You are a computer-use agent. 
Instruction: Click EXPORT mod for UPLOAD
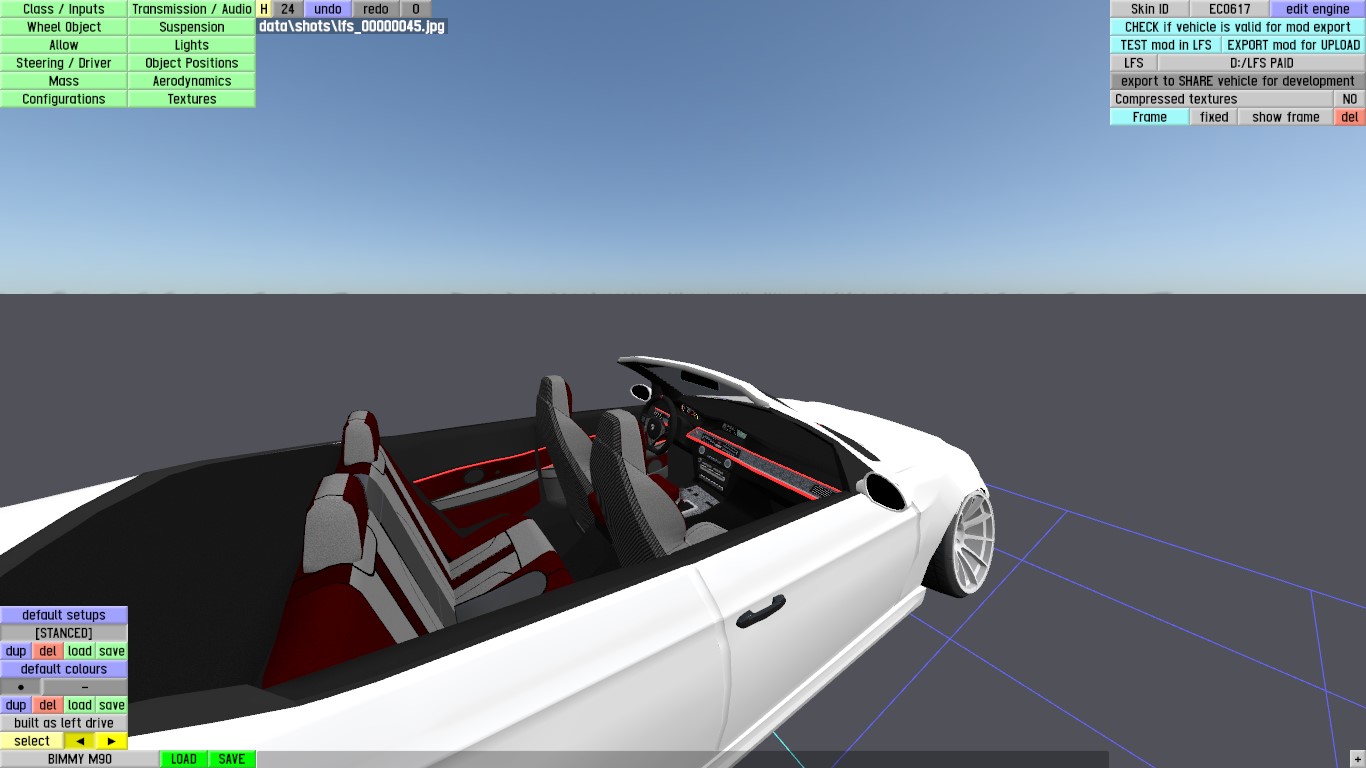coord(1294,45)
